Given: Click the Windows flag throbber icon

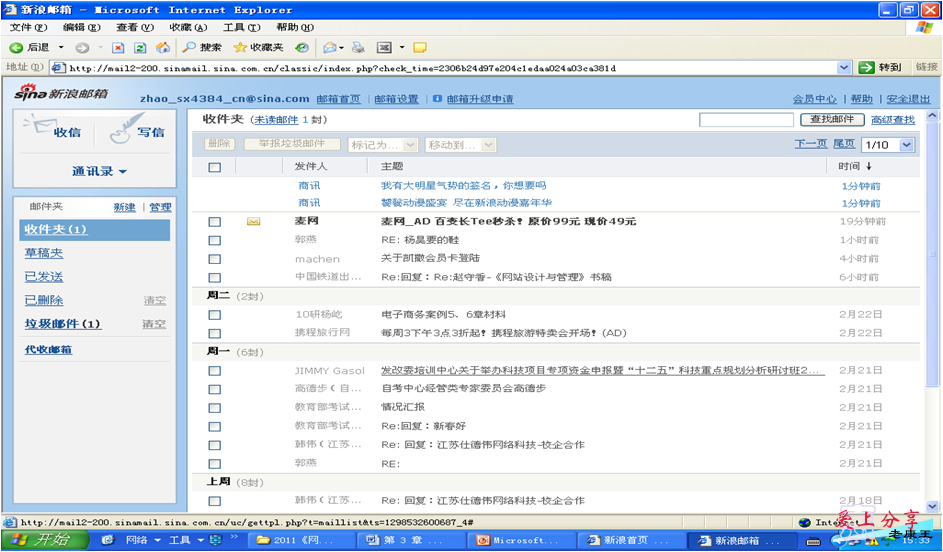Looking at the screenshot, I should [x=924, y=28].
